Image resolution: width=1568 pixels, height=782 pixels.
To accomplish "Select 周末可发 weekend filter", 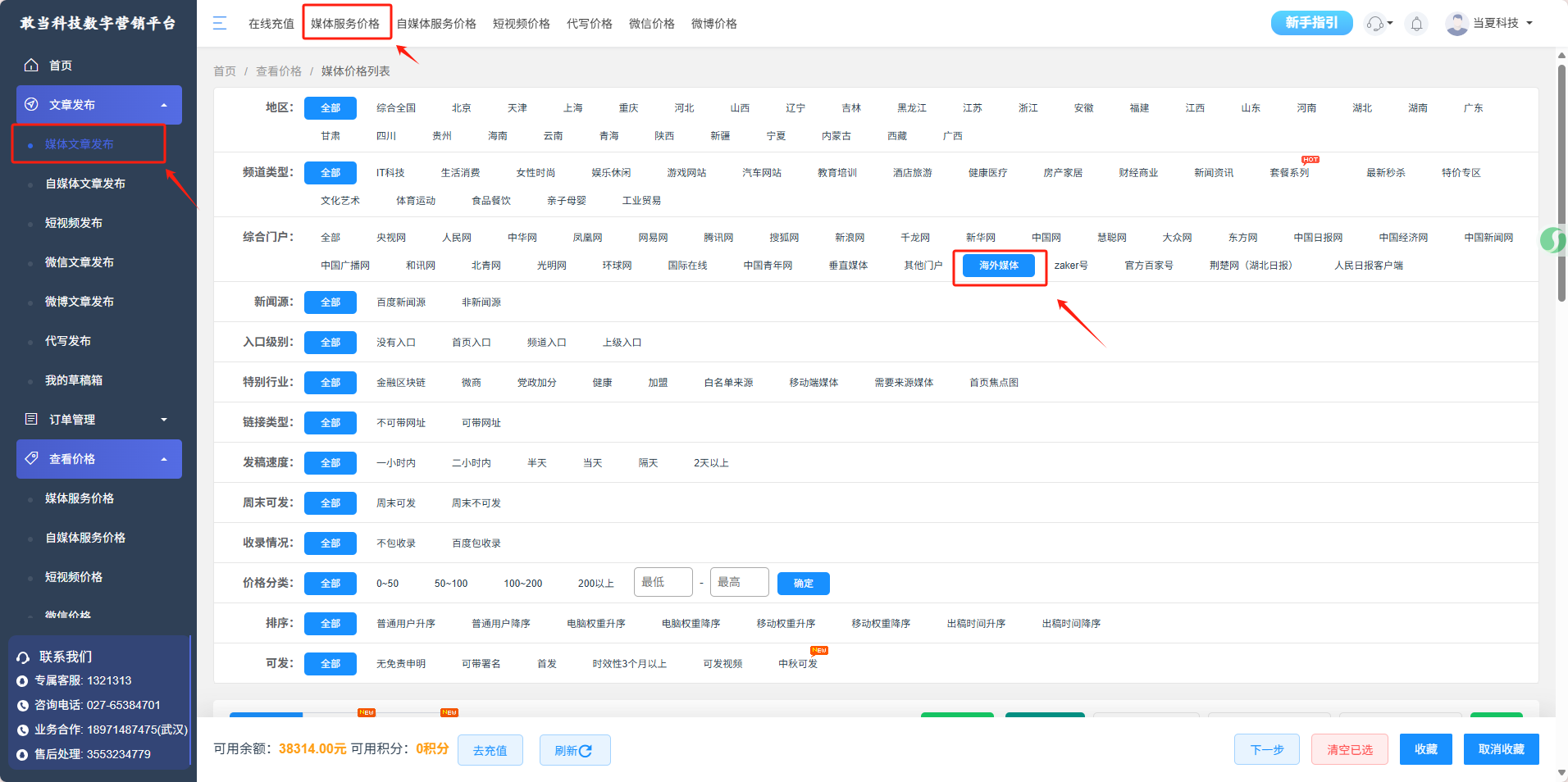I will [x=396, y=503].
